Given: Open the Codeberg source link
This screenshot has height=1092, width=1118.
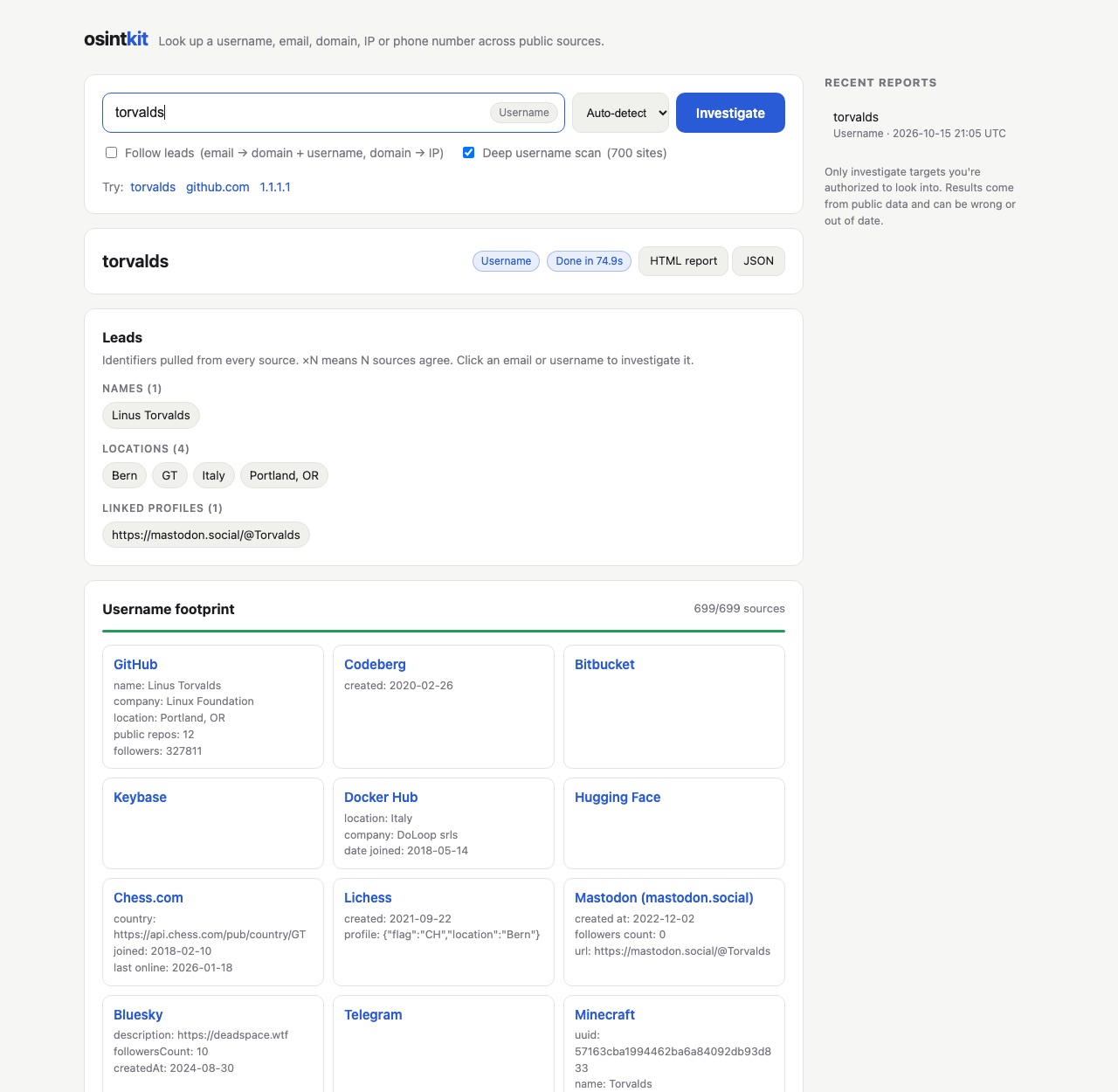Looking at the screenshot, I should 375,665.
